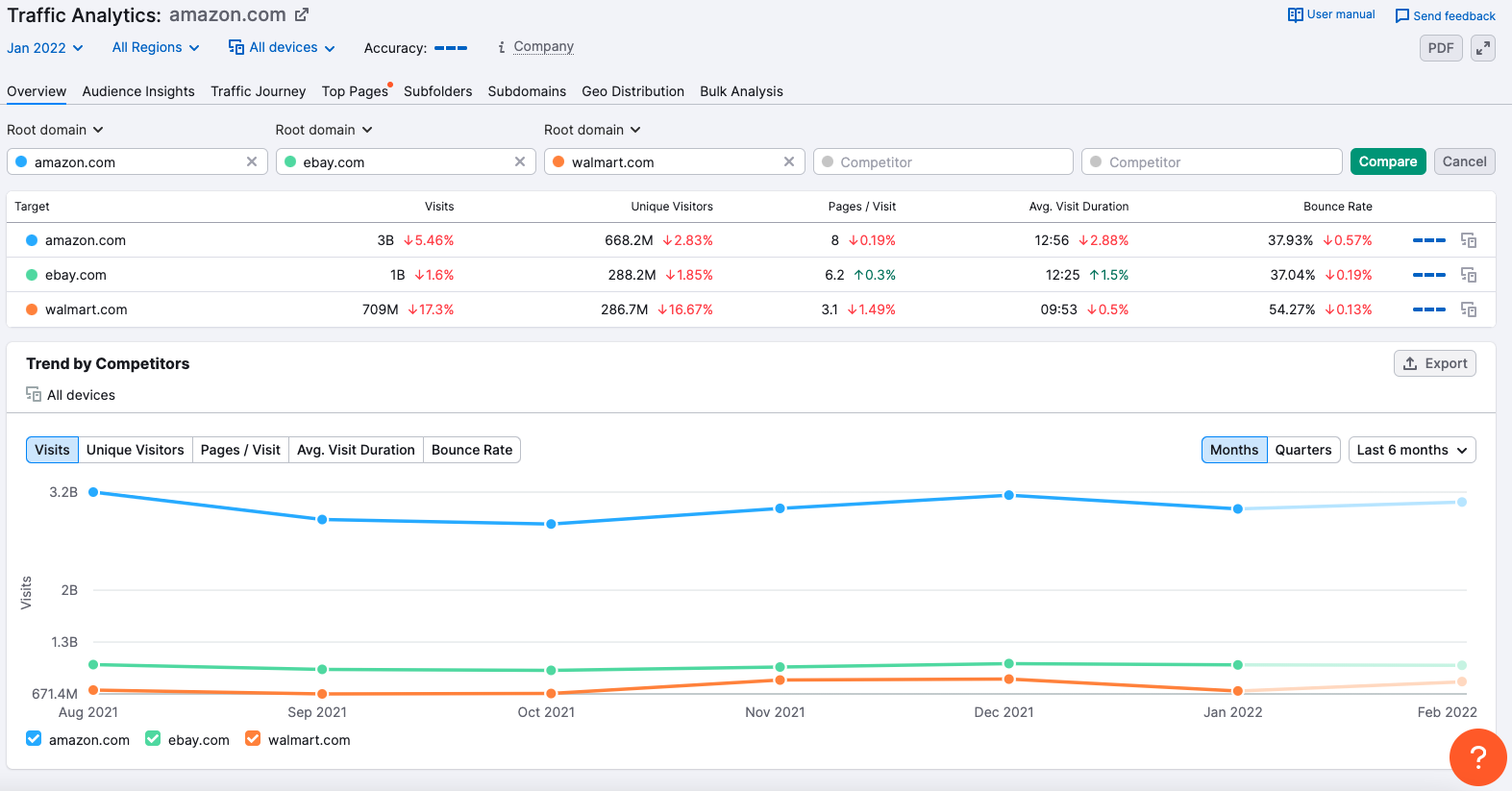This screenshot has width=1512, height=791.
Task: Show Bounce Rate metric in chart
Action: [472, 450]
